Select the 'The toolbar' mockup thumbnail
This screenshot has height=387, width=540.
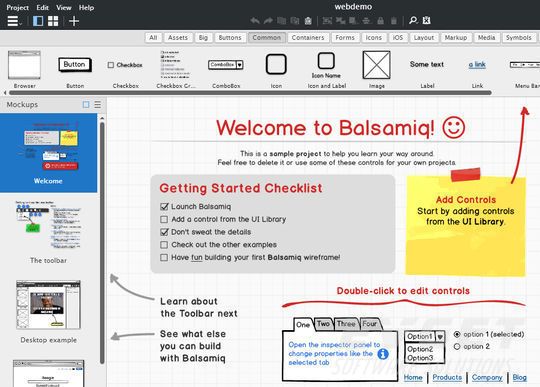pyautogui.click(x=49, y=232)
